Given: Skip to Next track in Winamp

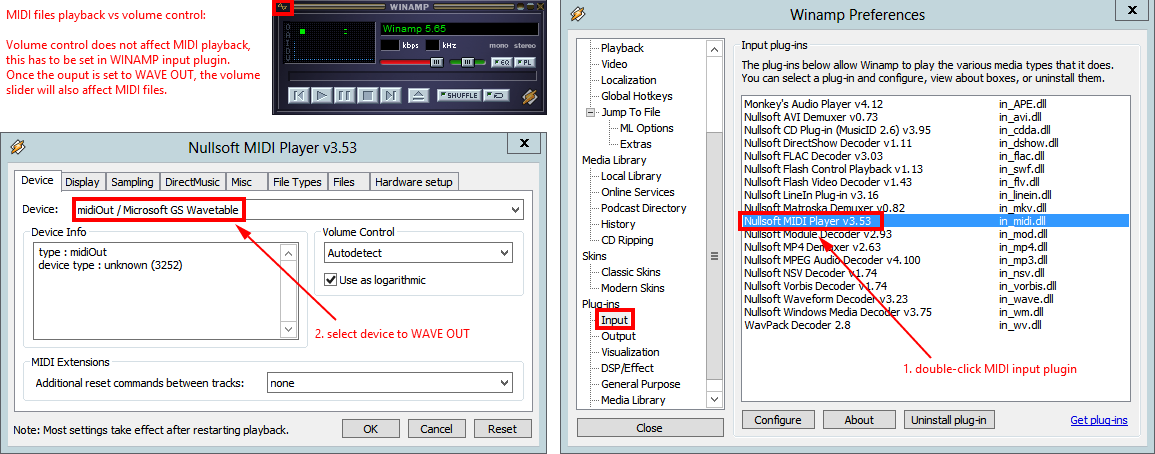Looking at the screenshot, I should pyautogui.click(x=390, y=95).
